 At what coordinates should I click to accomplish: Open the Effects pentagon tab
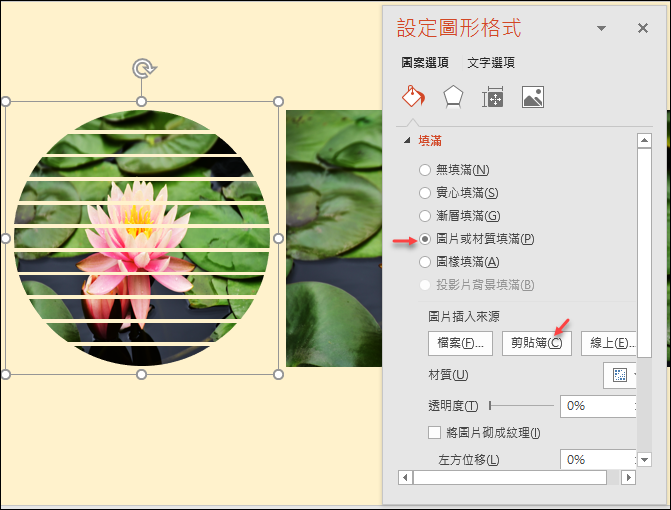tap(453, 97)
